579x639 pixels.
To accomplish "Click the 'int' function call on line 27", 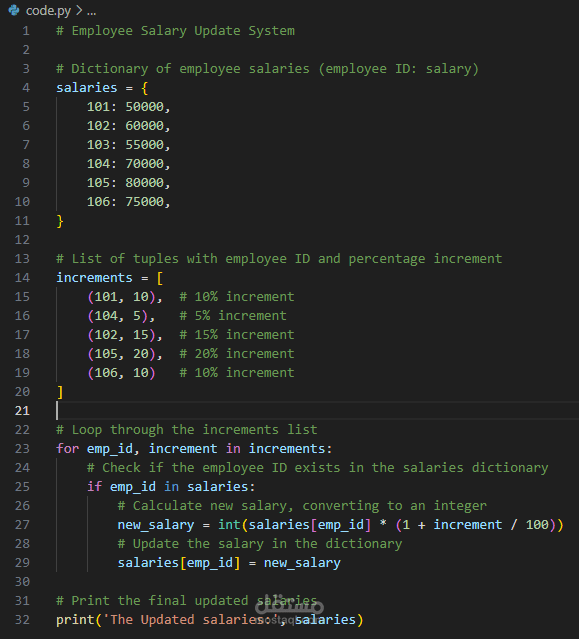I will pyautogui.click(x=229, y=524).
